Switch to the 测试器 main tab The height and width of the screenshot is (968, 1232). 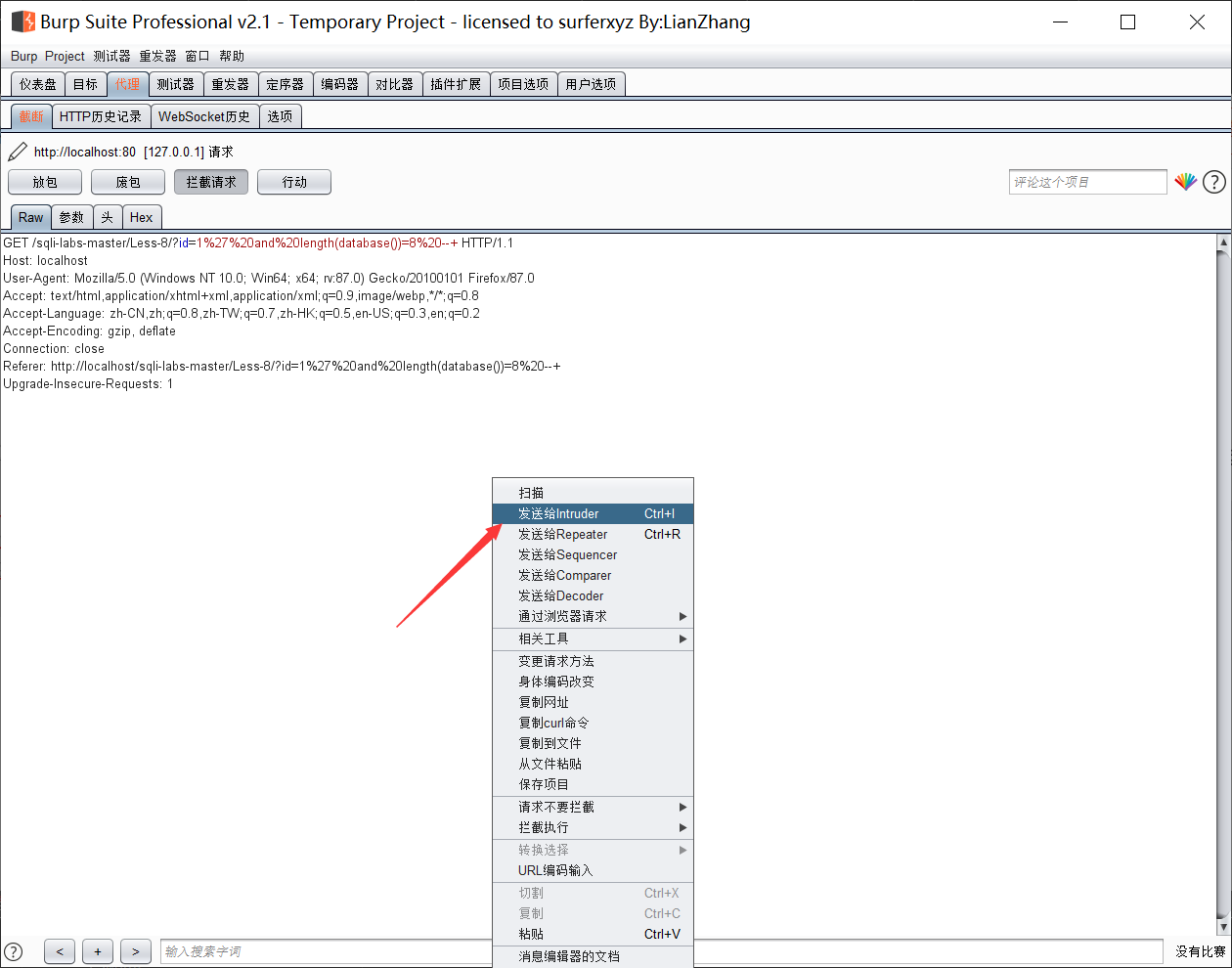pos(176,84)
